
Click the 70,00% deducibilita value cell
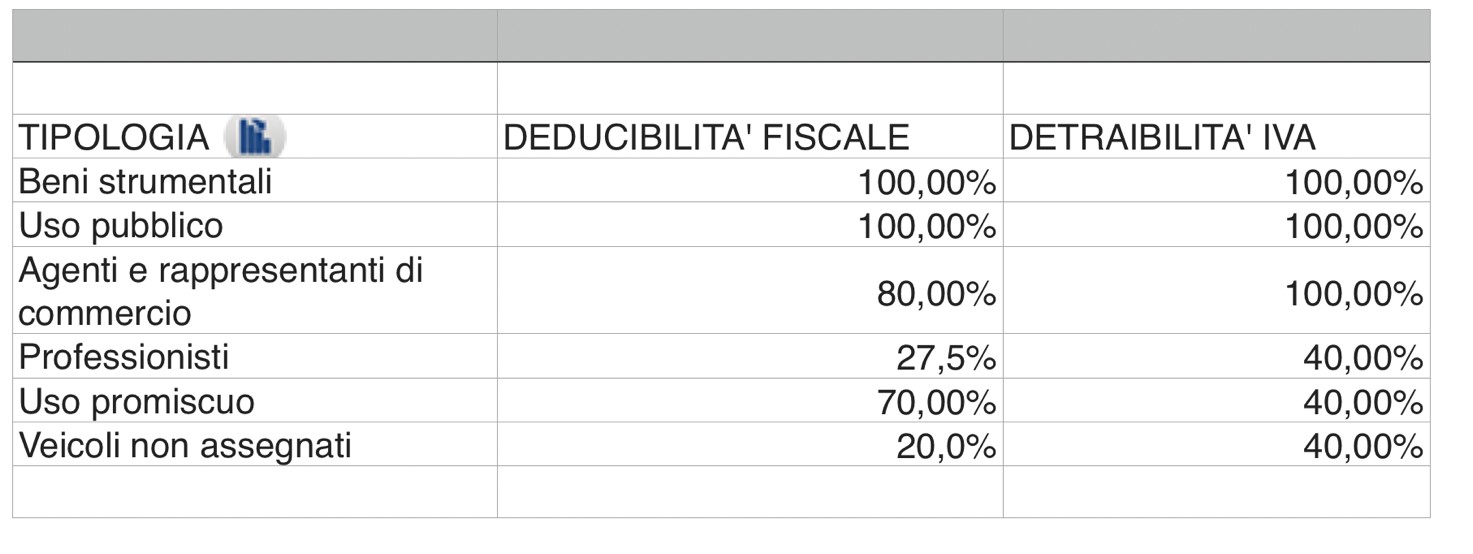[750, 400]
